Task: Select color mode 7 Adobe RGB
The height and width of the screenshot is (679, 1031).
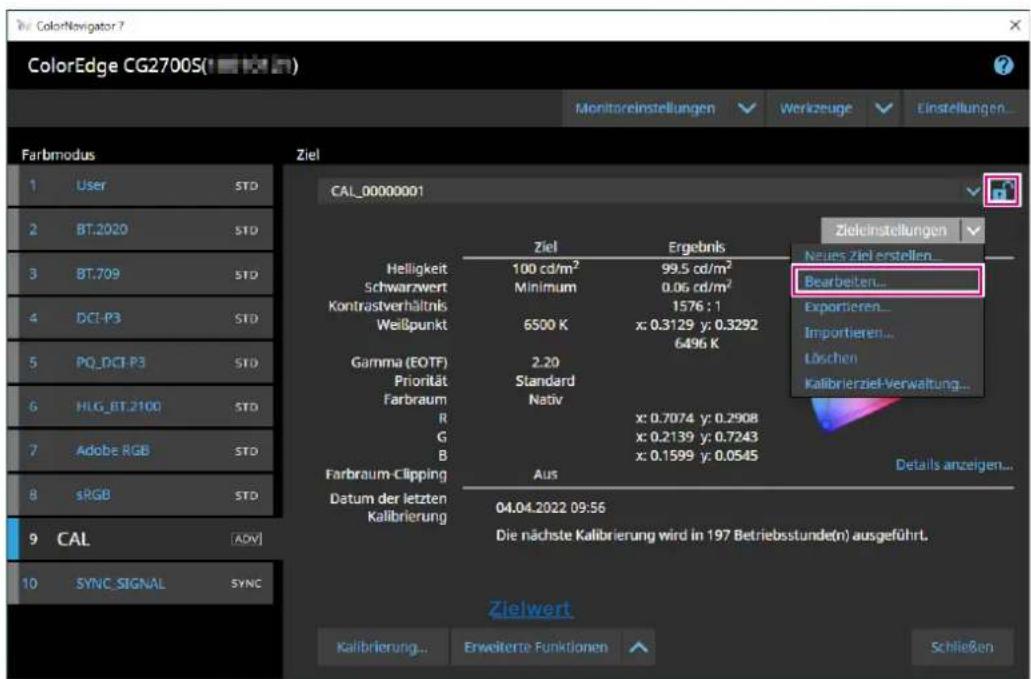Action: click(x=141, y=450)
